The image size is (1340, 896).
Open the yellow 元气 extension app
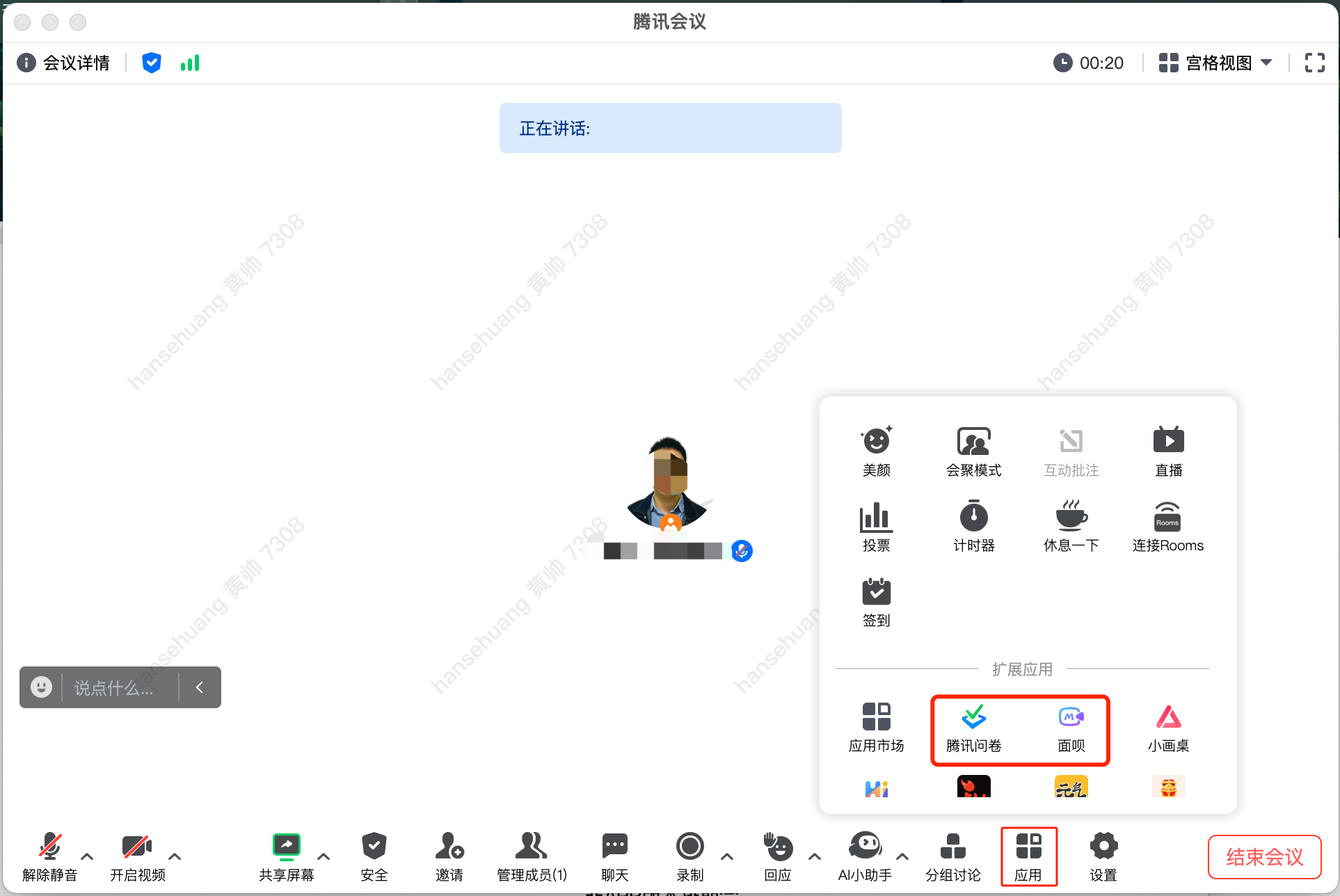tap(1071, 787)
